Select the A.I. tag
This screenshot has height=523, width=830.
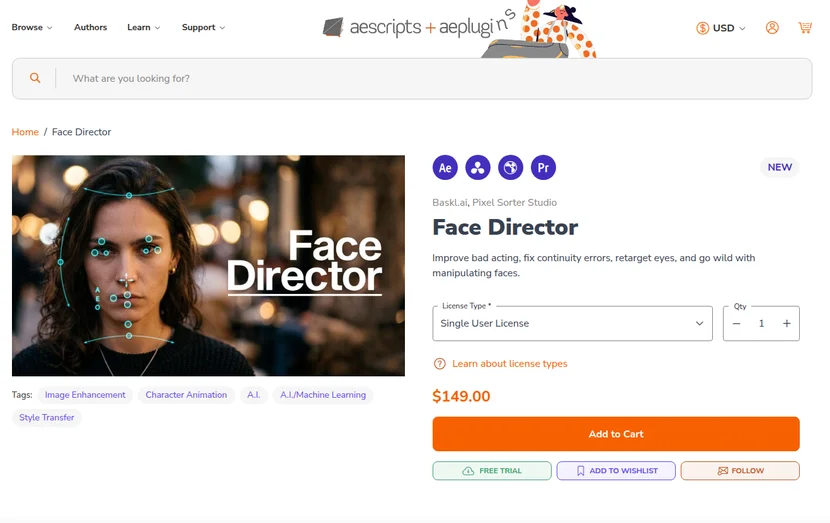[x=254, y=395]
